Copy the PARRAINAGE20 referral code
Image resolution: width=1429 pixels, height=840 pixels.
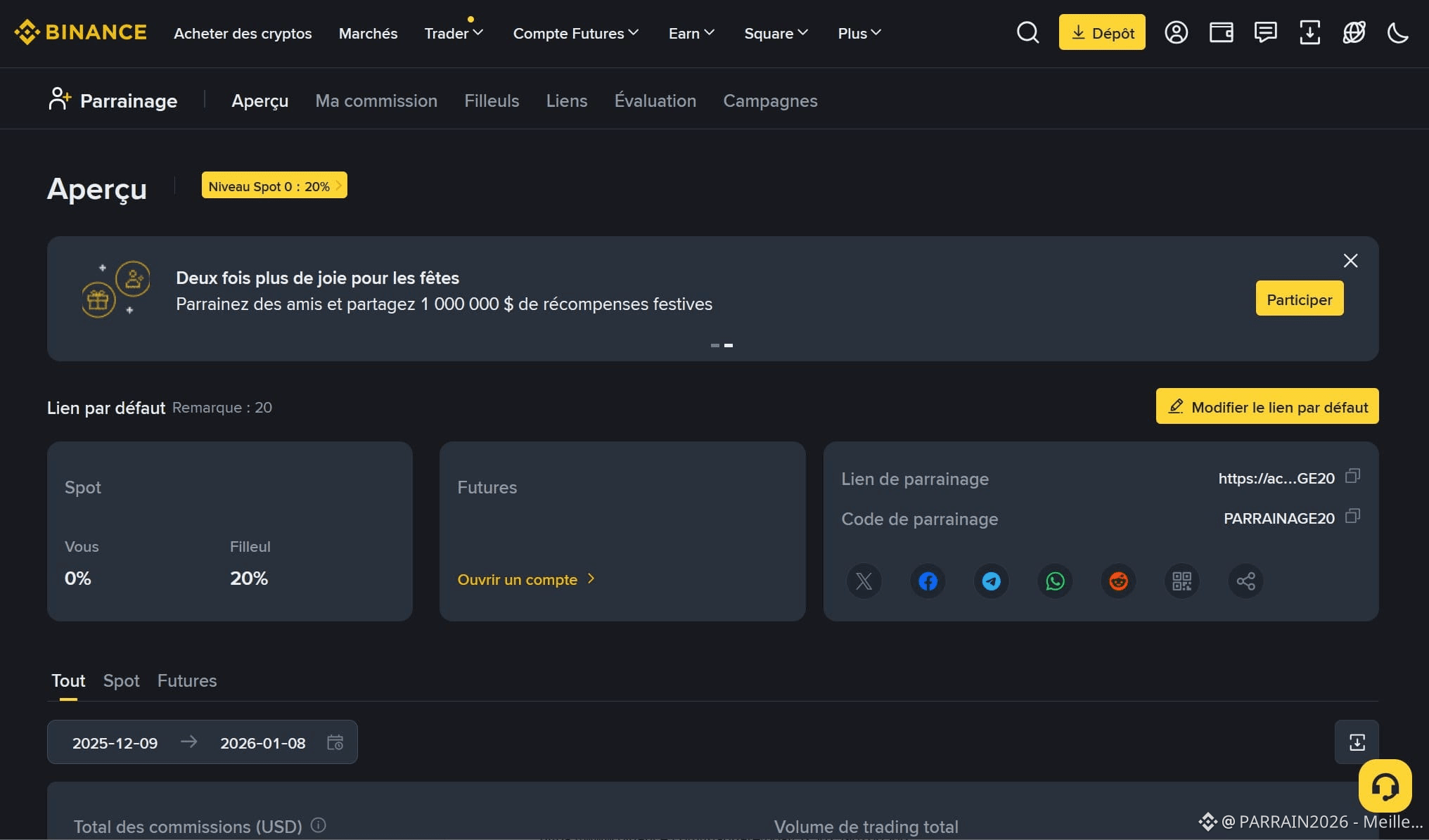coord(1352,517)
